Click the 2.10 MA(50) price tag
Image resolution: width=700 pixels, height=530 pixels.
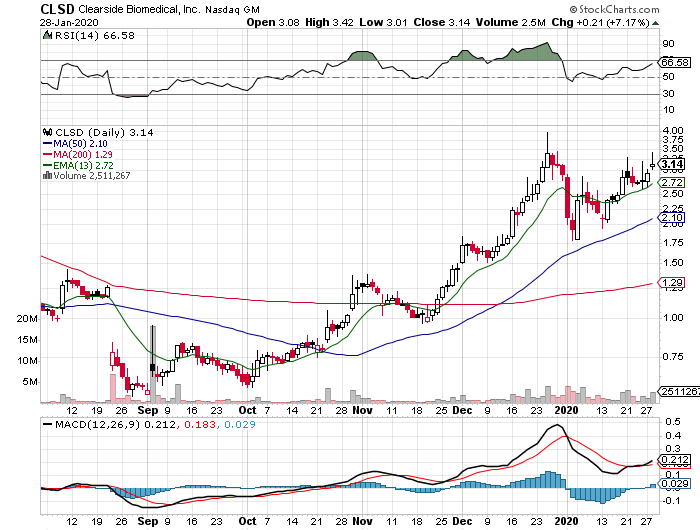[x=672, y=218]
